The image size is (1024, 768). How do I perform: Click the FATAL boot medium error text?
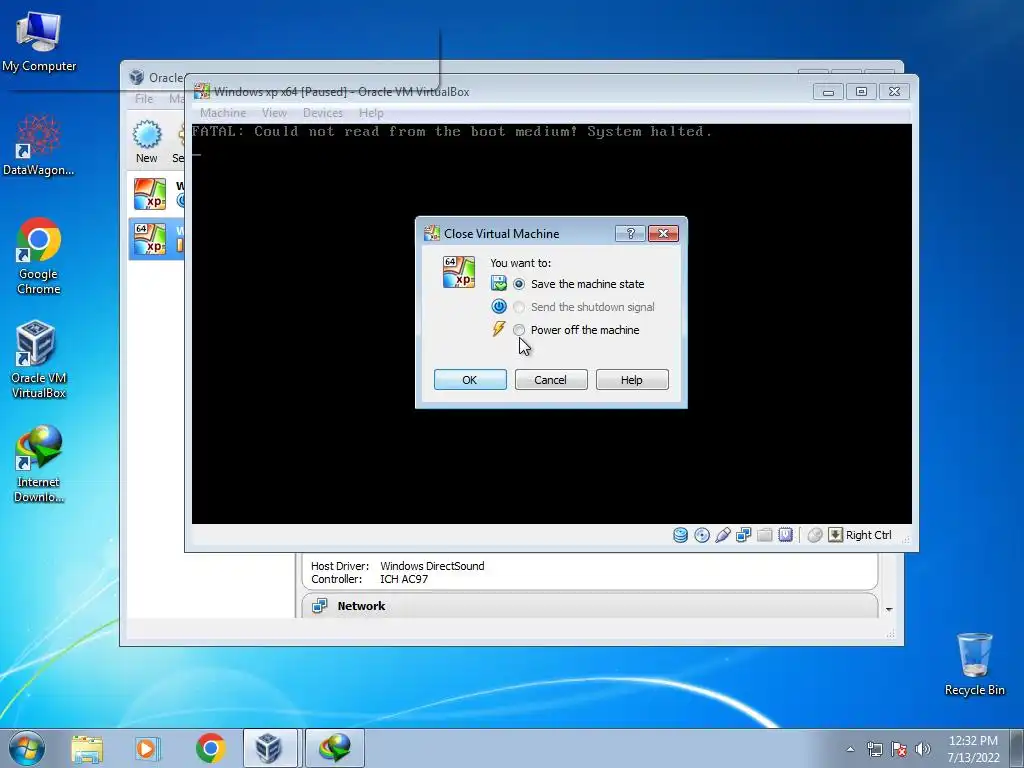click(451, 132)
